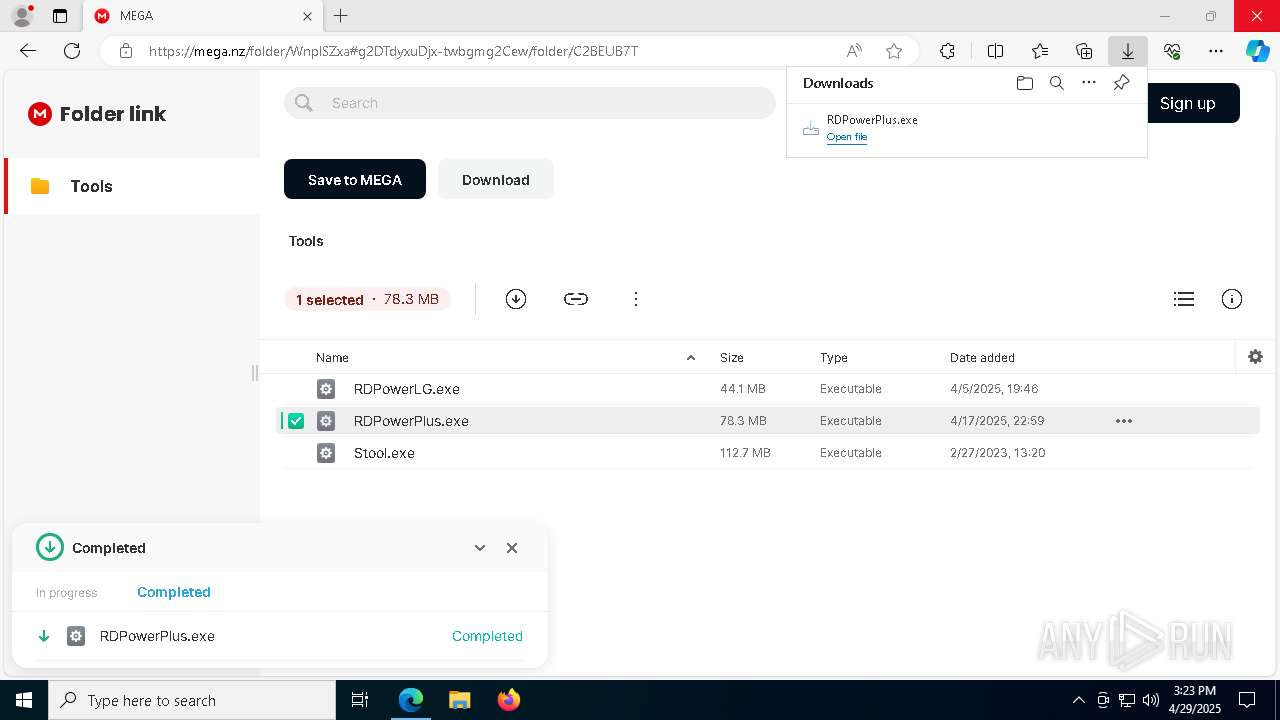Click the Download button
This screenshot has width=1280, height=720.
[496, 179]
